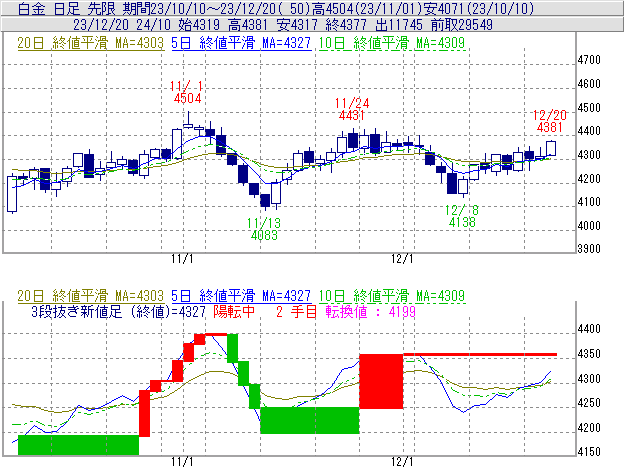Image resolution: width=624 pixels, height=475 pixels.
Task: Click the green block at the lower chart's bottom-left
Action: [x=78, y=445]
